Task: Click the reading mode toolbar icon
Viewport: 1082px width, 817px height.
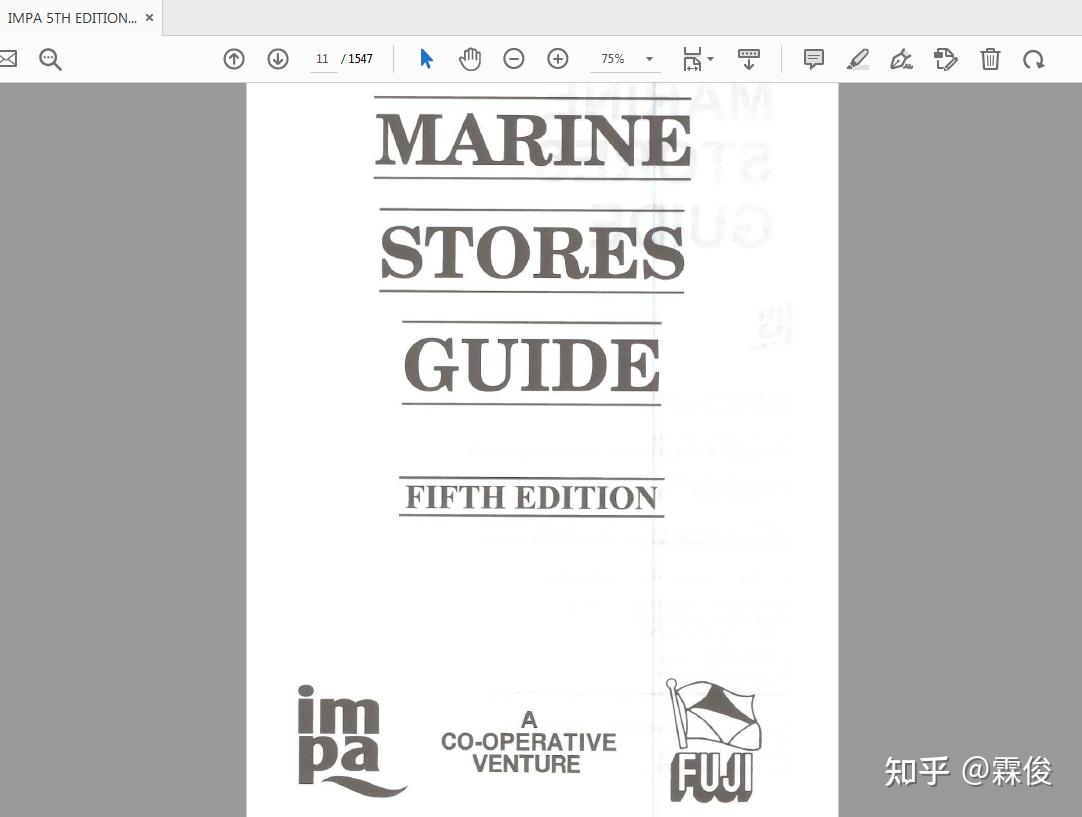Action: [x=748, y=59]
